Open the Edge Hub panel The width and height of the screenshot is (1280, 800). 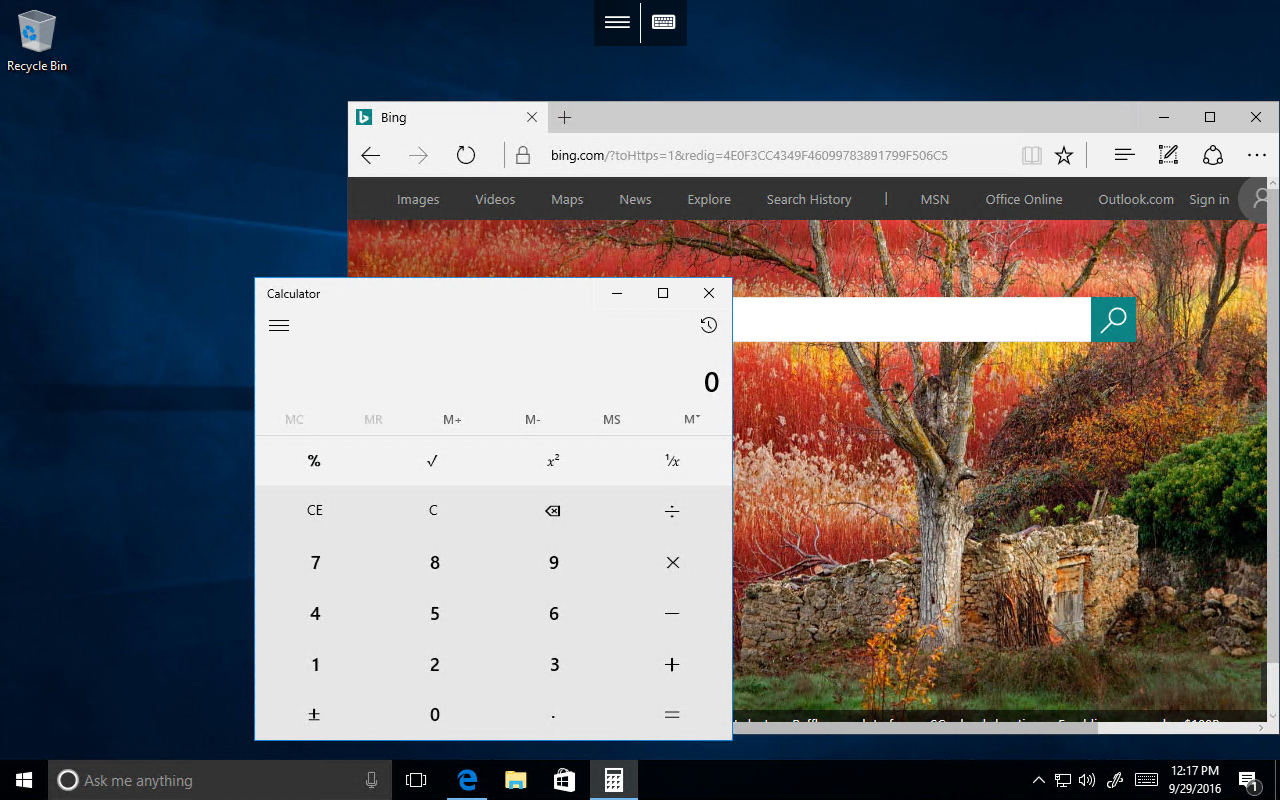1124,155
